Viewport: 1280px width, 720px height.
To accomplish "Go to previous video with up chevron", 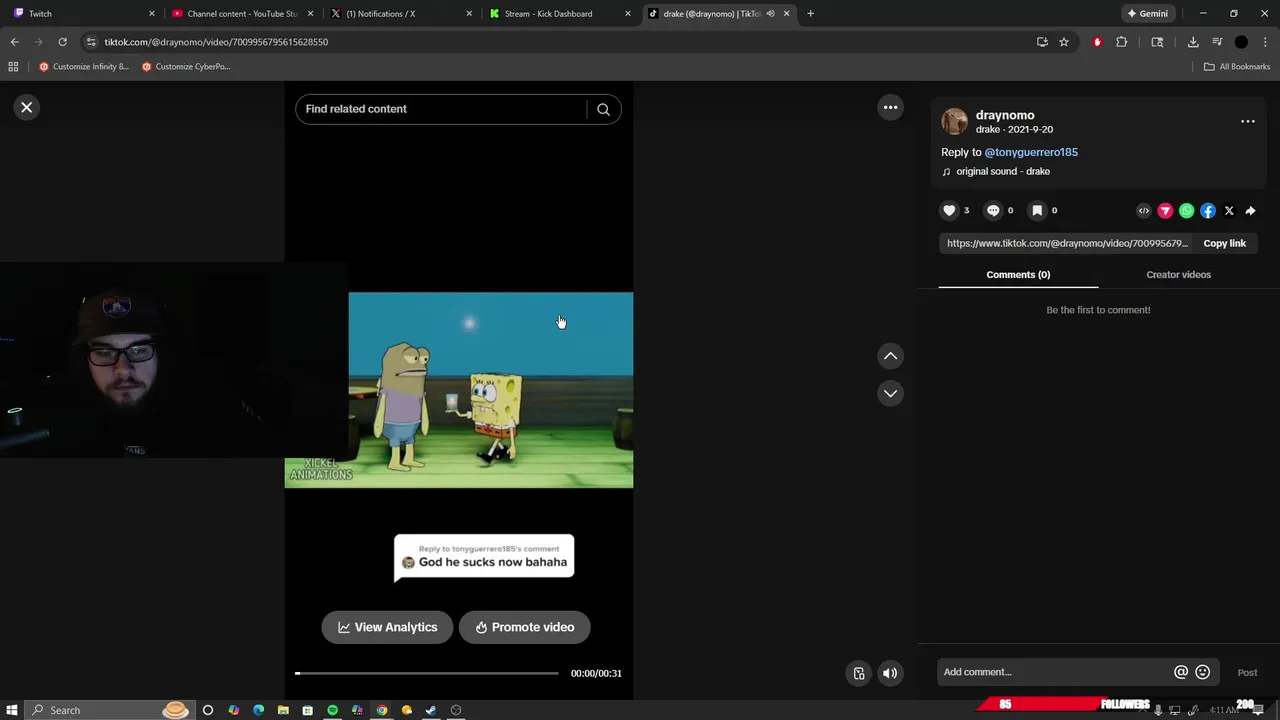I will tap(890, 356).
